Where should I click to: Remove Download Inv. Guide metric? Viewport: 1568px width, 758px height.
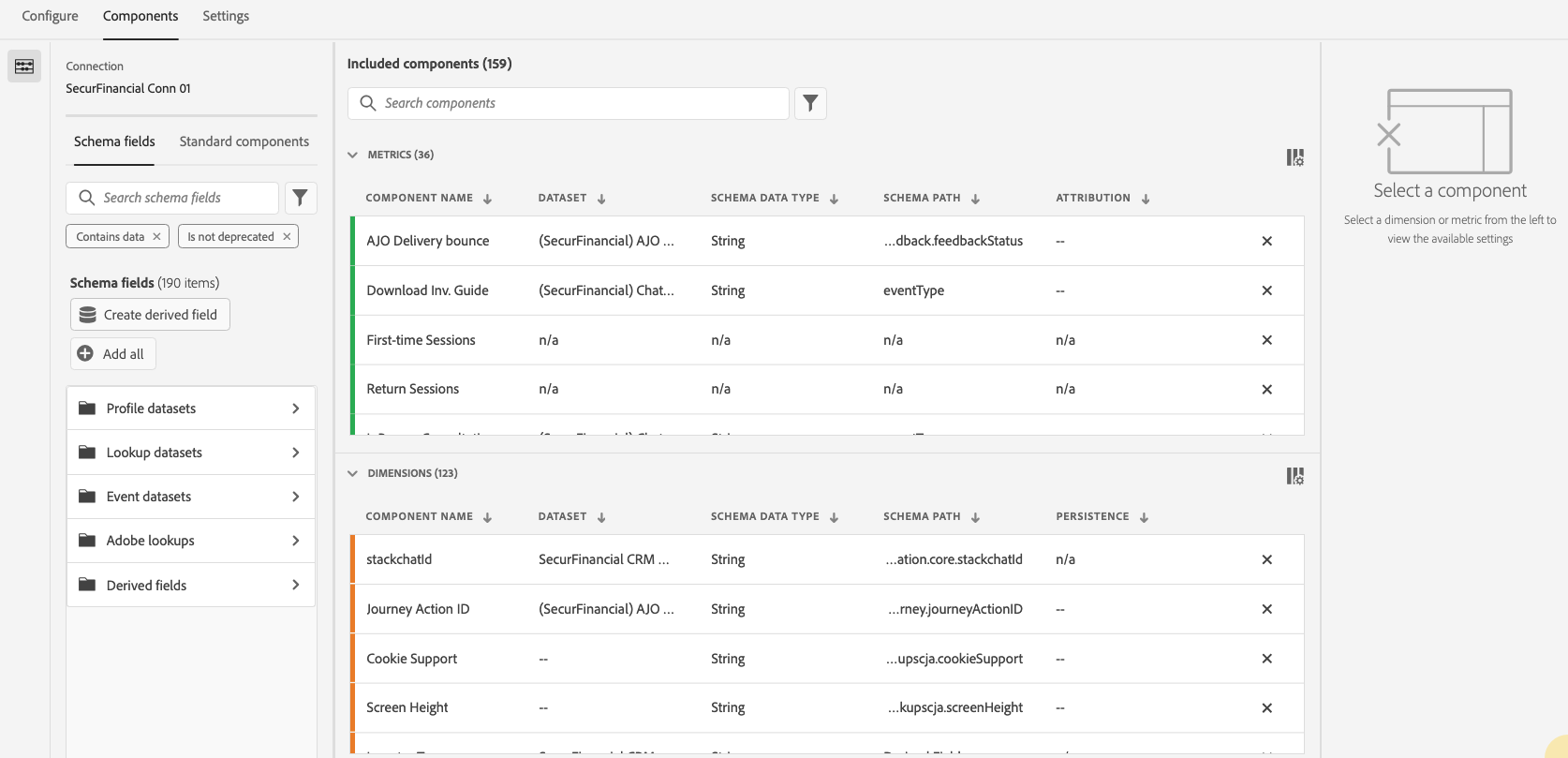[1266, 290]
